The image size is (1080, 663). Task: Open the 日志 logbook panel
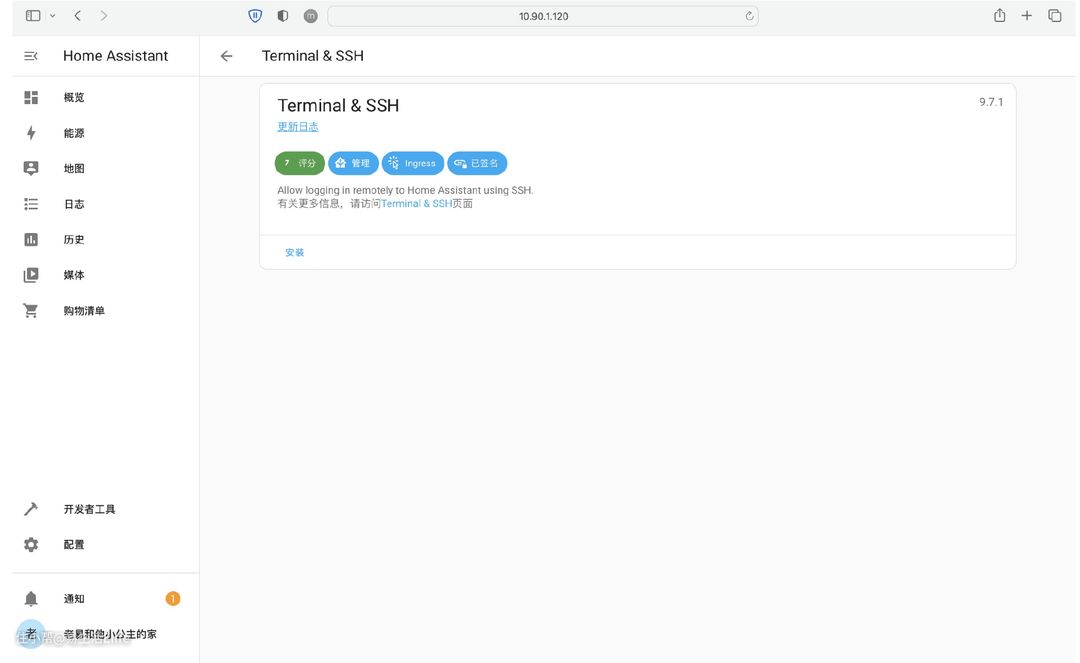click(74, 204)
